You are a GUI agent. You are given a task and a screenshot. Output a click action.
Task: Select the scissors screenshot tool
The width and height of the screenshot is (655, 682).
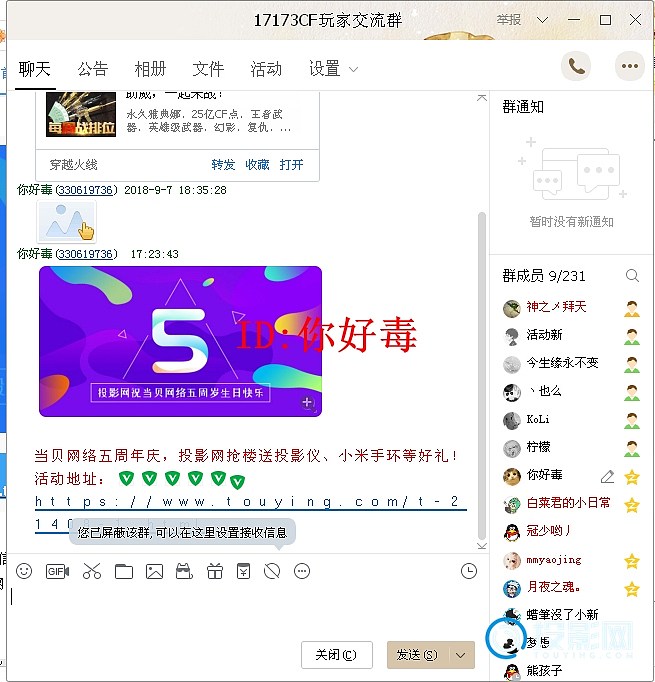[x=92, y=571]
